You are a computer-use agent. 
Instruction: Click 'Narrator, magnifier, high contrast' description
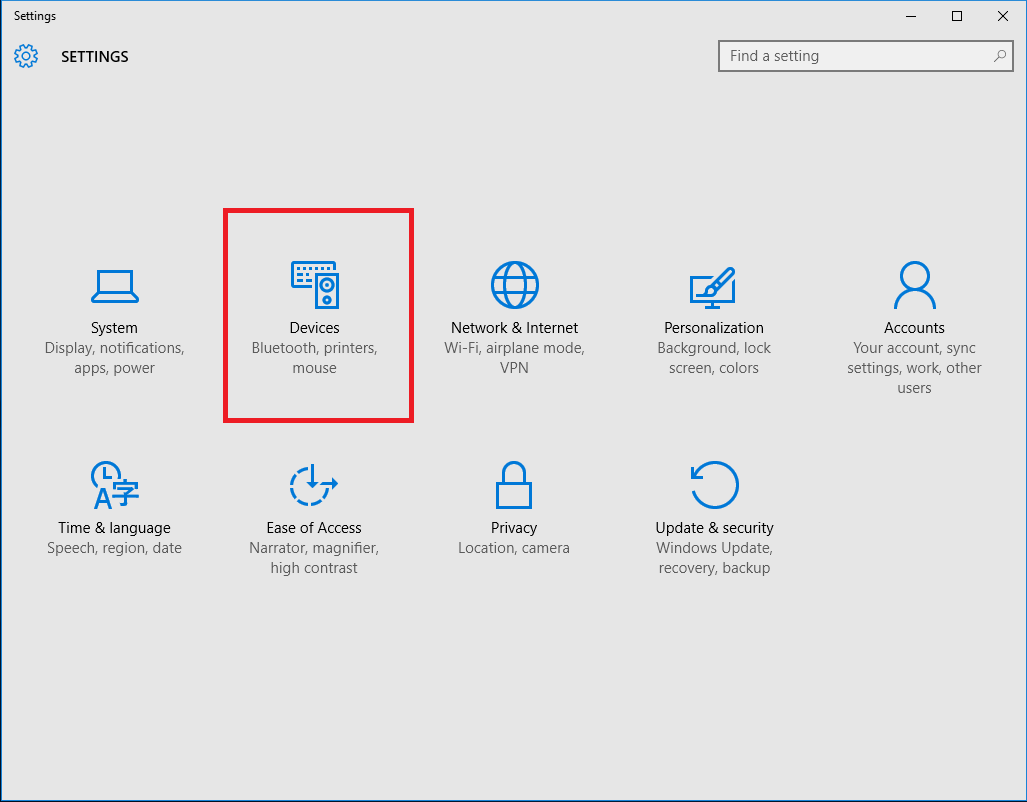tap(314, 558)
